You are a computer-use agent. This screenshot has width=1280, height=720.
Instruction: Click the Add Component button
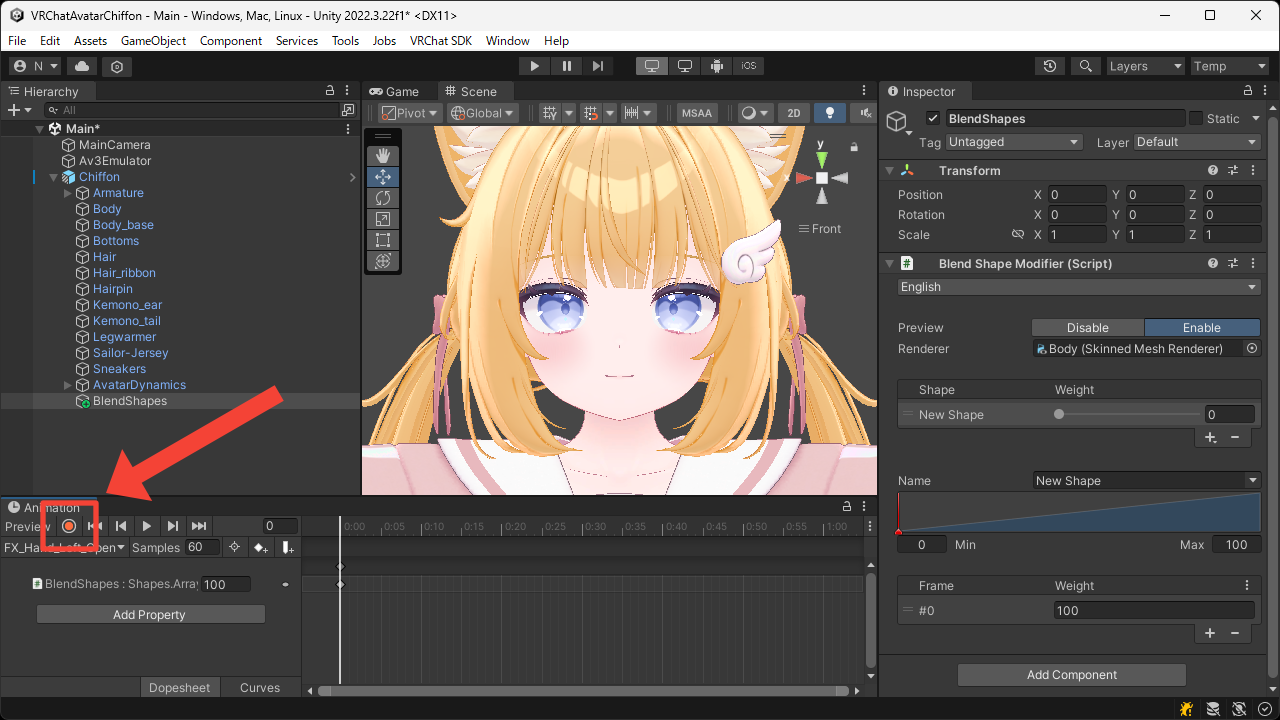tap(1071, 675)
